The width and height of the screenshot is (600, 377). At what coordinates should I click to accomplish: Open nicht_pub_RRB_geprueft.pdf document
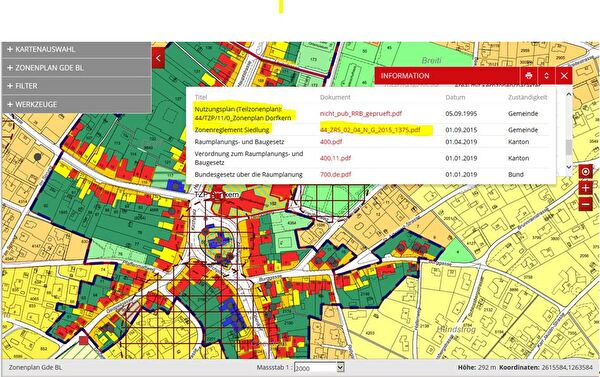point(361,113)
